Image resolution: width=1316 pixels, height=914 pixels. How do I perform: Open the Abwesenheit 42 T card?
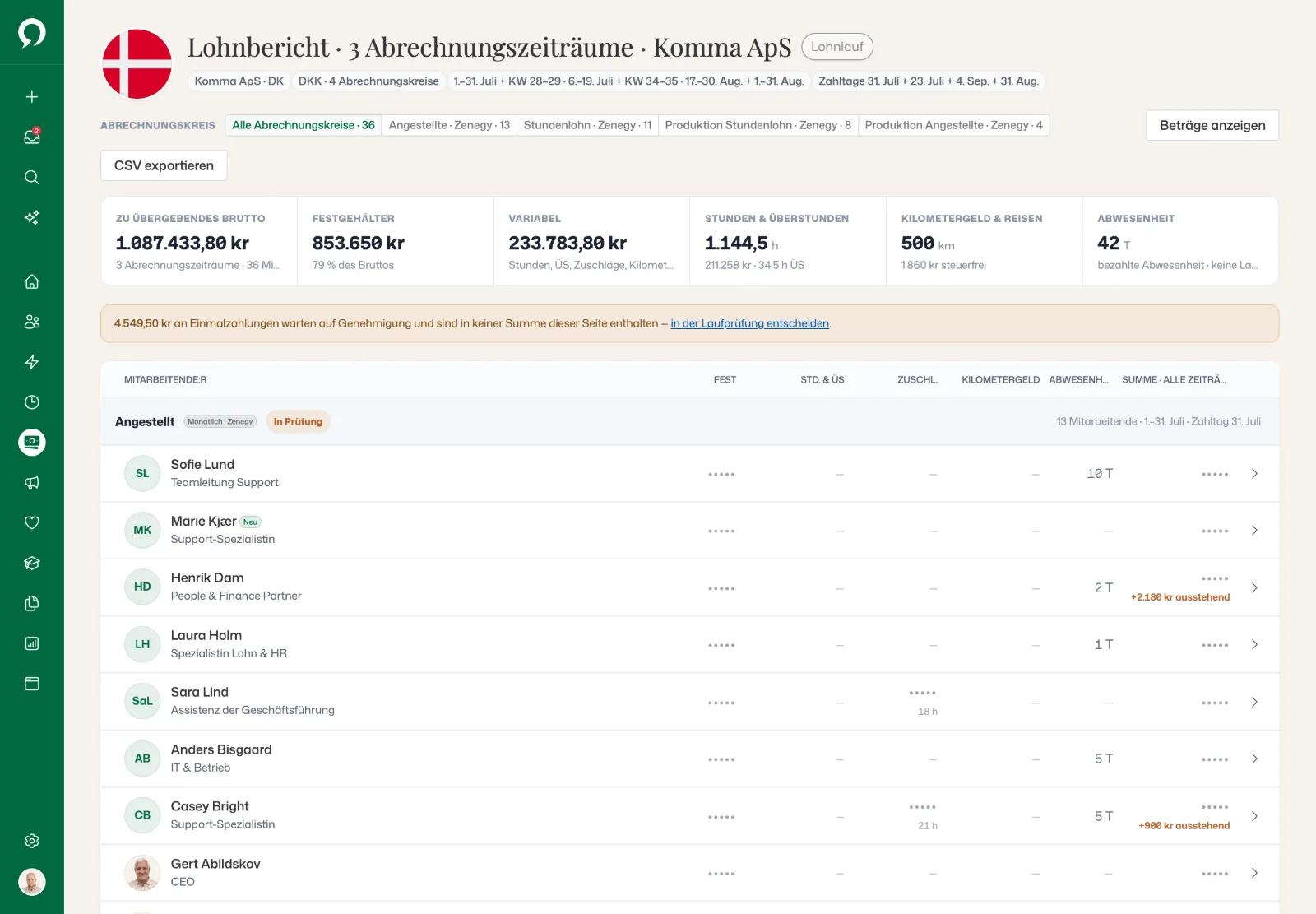[x=1180, y=241]
